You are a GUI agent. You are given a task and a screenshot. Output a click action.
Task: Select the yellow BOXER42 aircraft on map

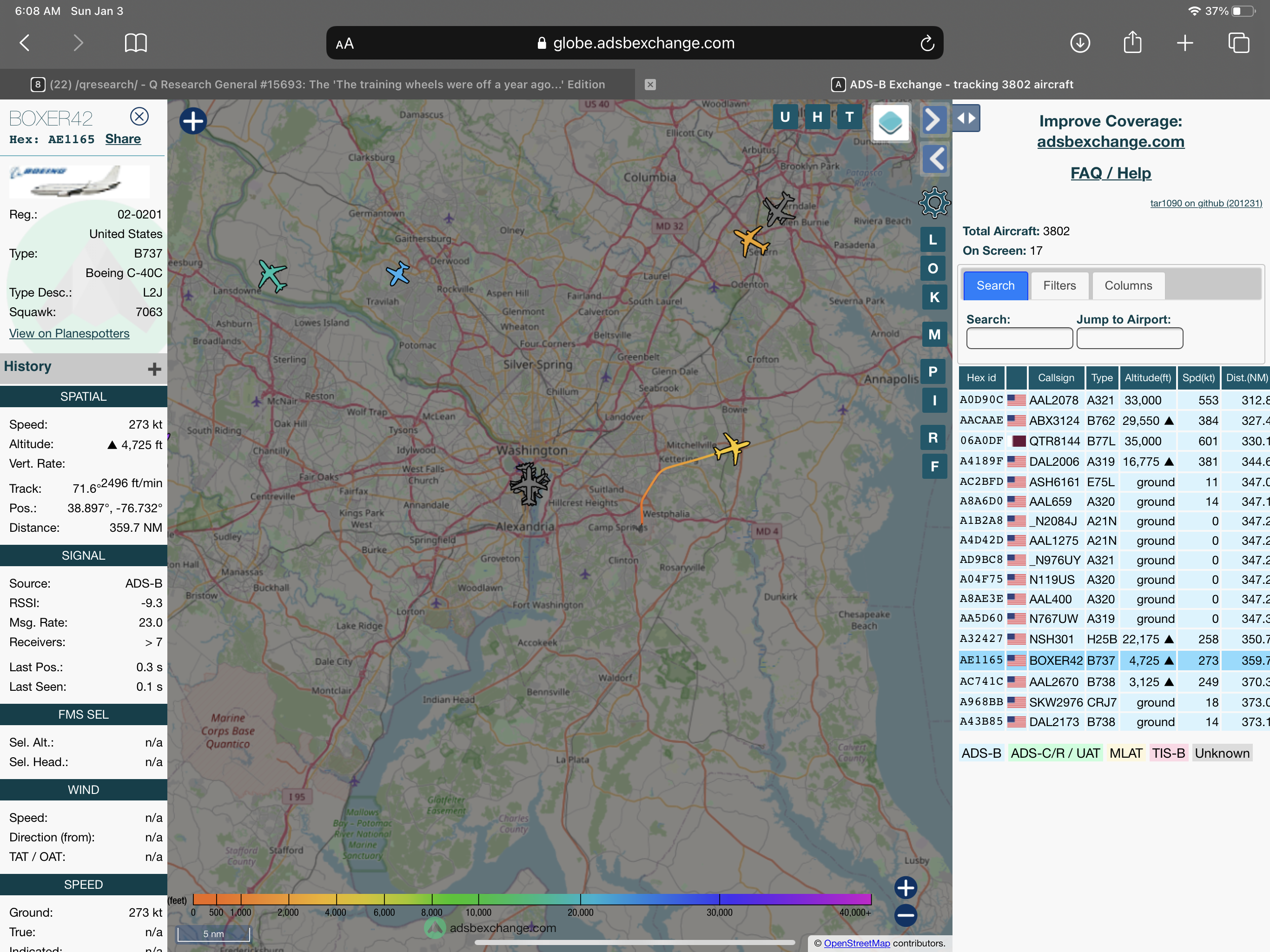(x=731, y=449)
